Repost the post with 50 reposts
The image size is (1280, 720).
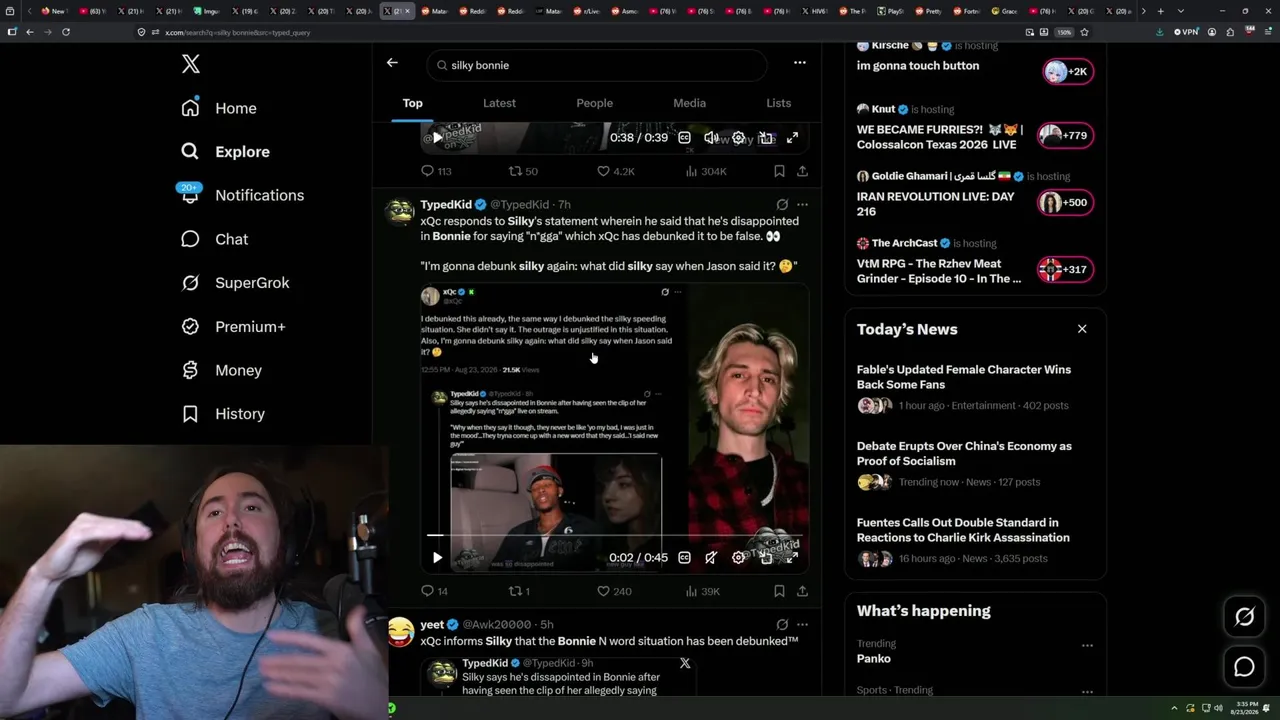(x=523, y=171)
